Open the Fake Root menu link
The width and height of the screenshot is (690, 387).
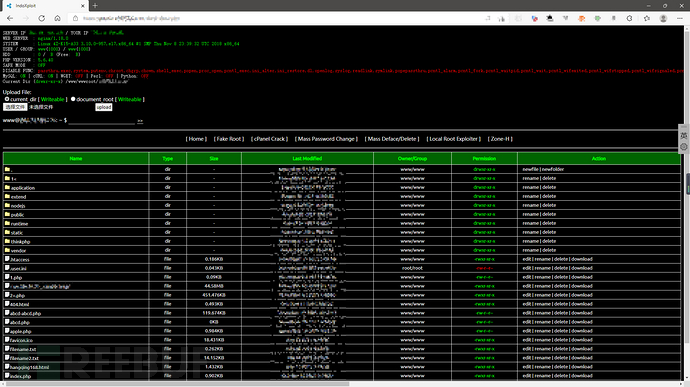pyautogui.click(x=229, y=139)
